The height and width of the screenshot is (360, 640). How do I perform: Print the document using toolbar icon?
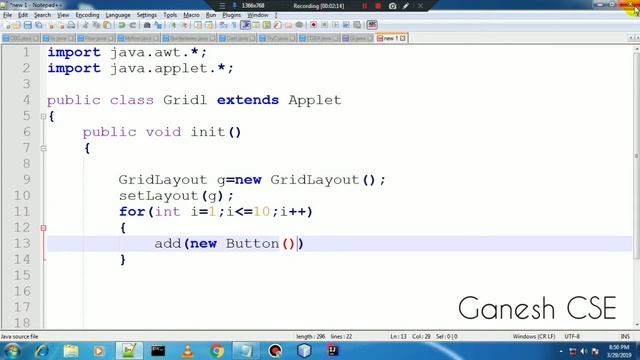pyautogui.click(x=71, y=25)
